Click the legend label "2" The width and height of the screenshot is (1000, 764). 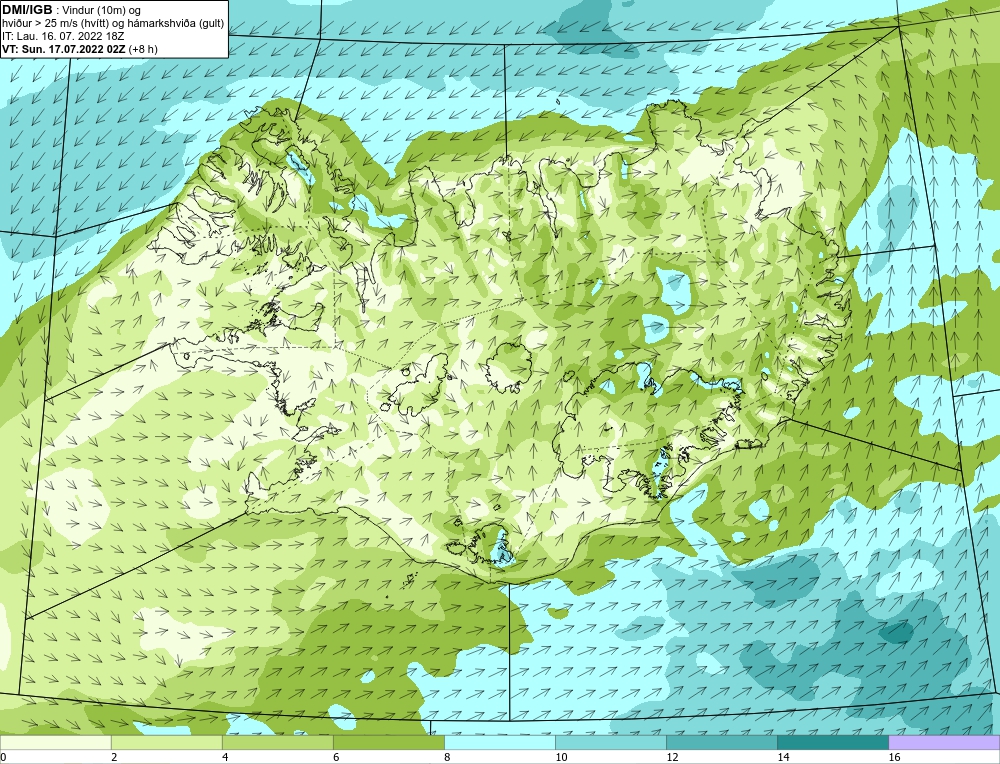coord(114,757)
